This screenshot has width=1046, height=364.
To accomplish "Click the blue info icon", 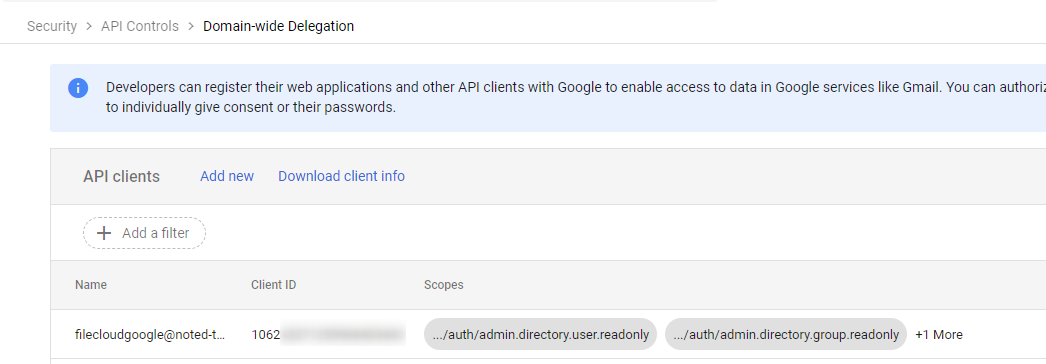I will [x=78, y=87].
